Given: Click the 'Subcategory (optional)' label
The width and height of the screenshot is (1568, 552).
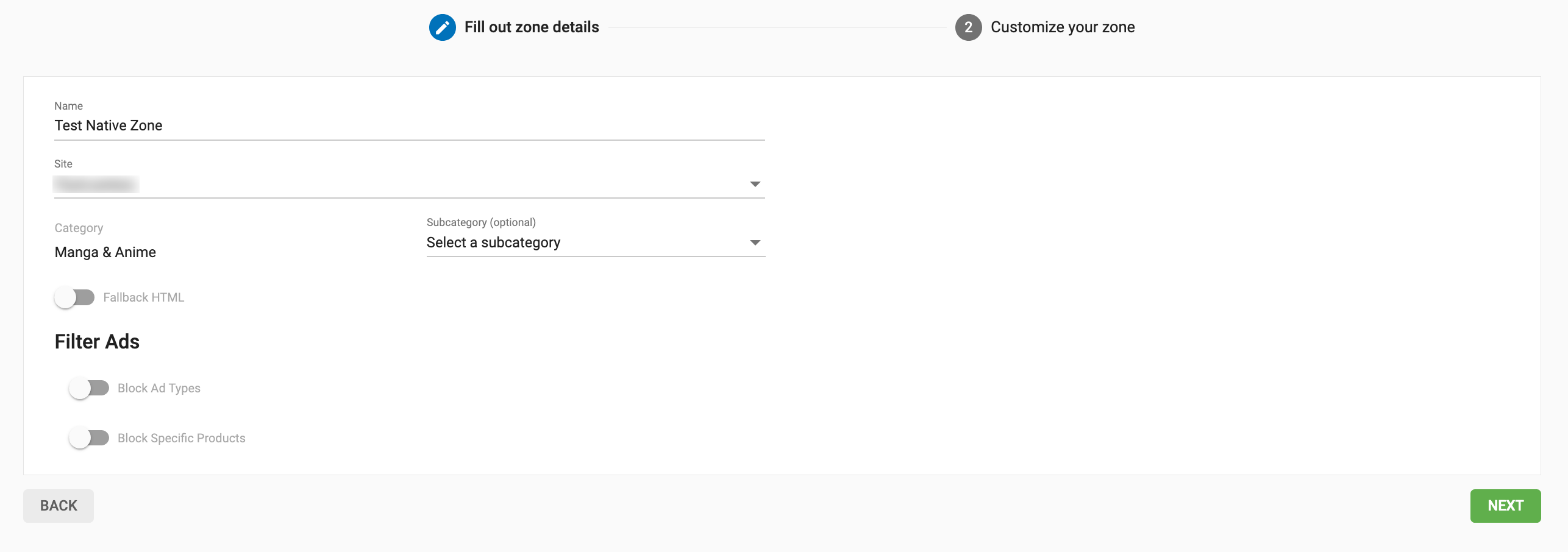Looking at the screenshot, I should click(481, 222).
